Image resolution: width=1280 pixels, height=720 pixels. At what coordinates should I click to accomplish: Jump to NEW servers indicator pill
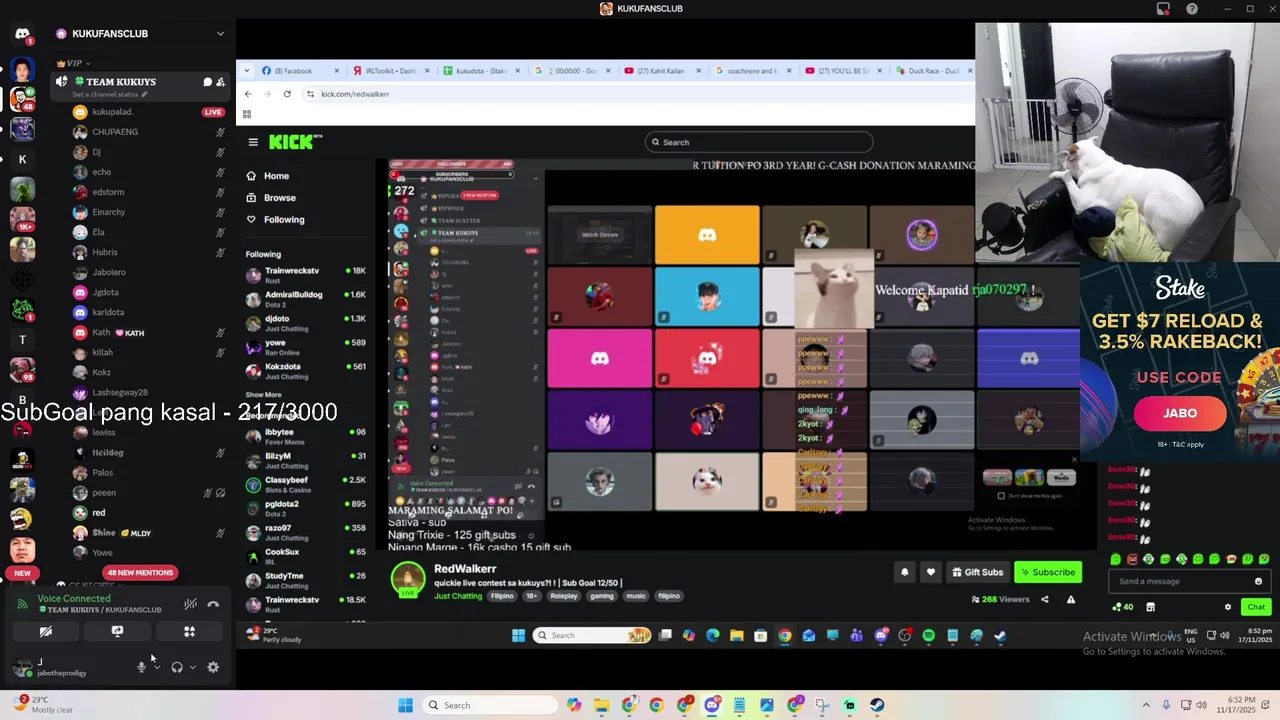click(22, 573)
